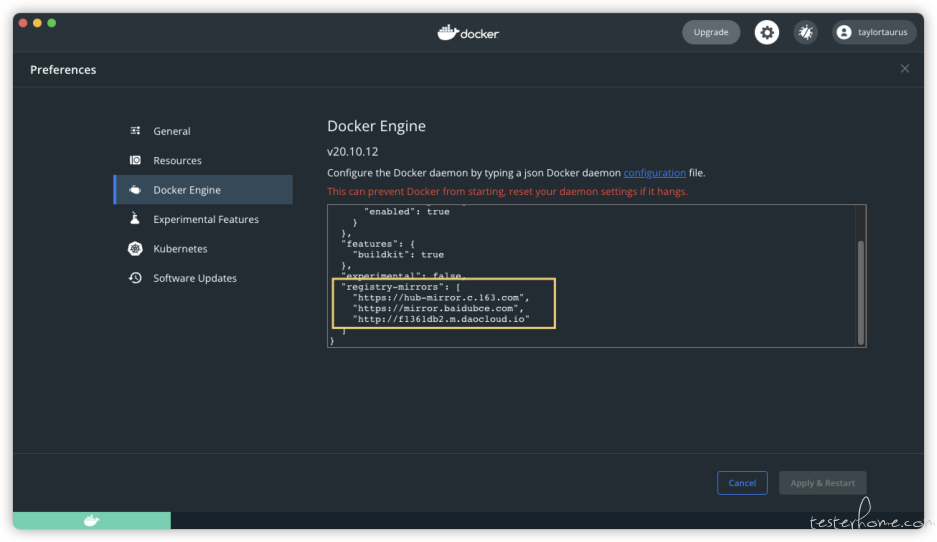The height and width of the screenshot is (542, 937).
Task: Go to Kubernetes settings
Action: tap(203, 249)
